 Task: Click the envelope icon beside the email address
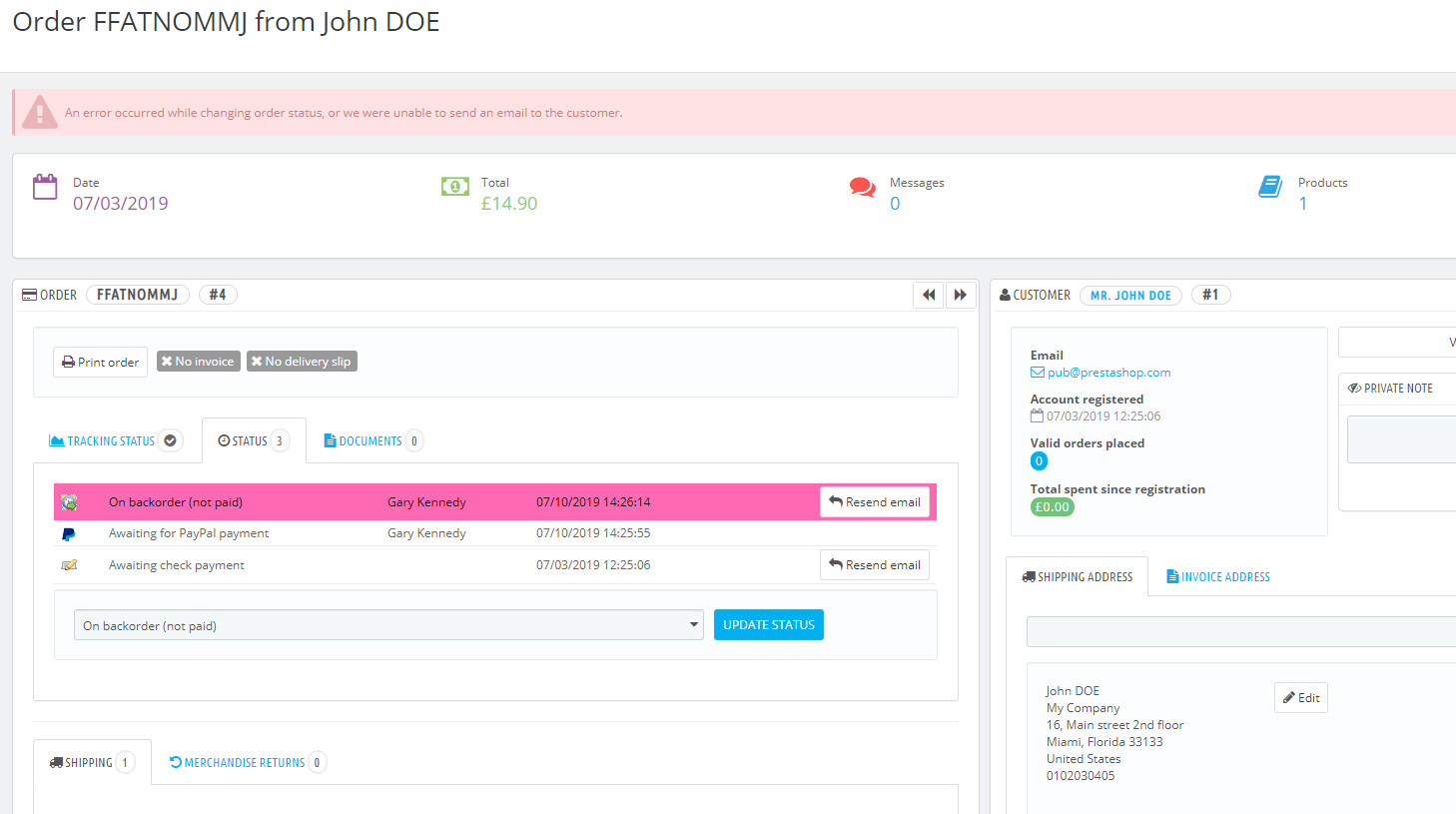[1038, 373]
